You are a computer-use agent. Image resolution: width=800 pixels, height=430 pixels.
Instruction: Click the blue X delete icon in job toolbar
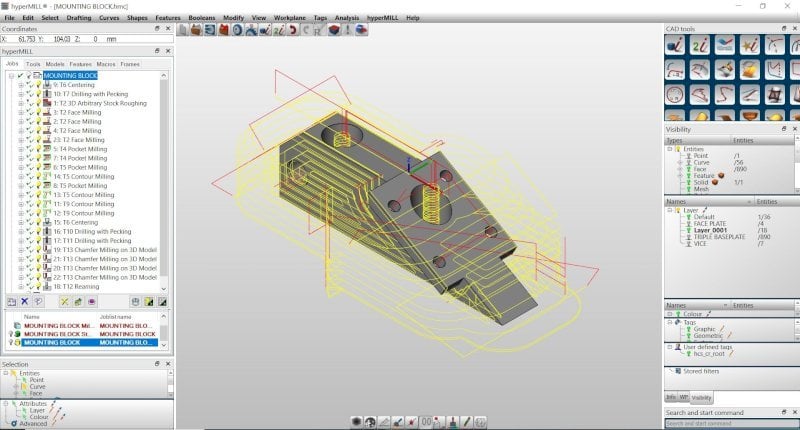[24, 302]
